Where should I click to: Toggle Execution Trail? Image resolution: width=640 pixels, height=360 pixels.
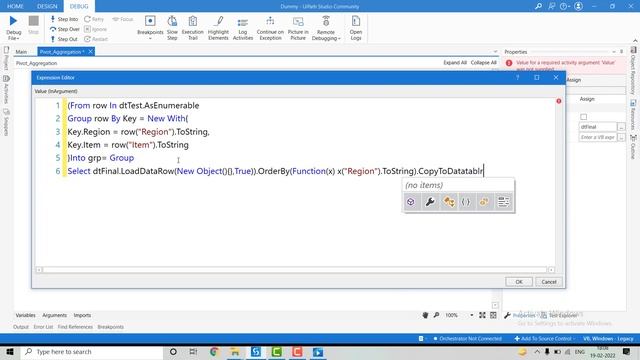click(x=193, y=27)
